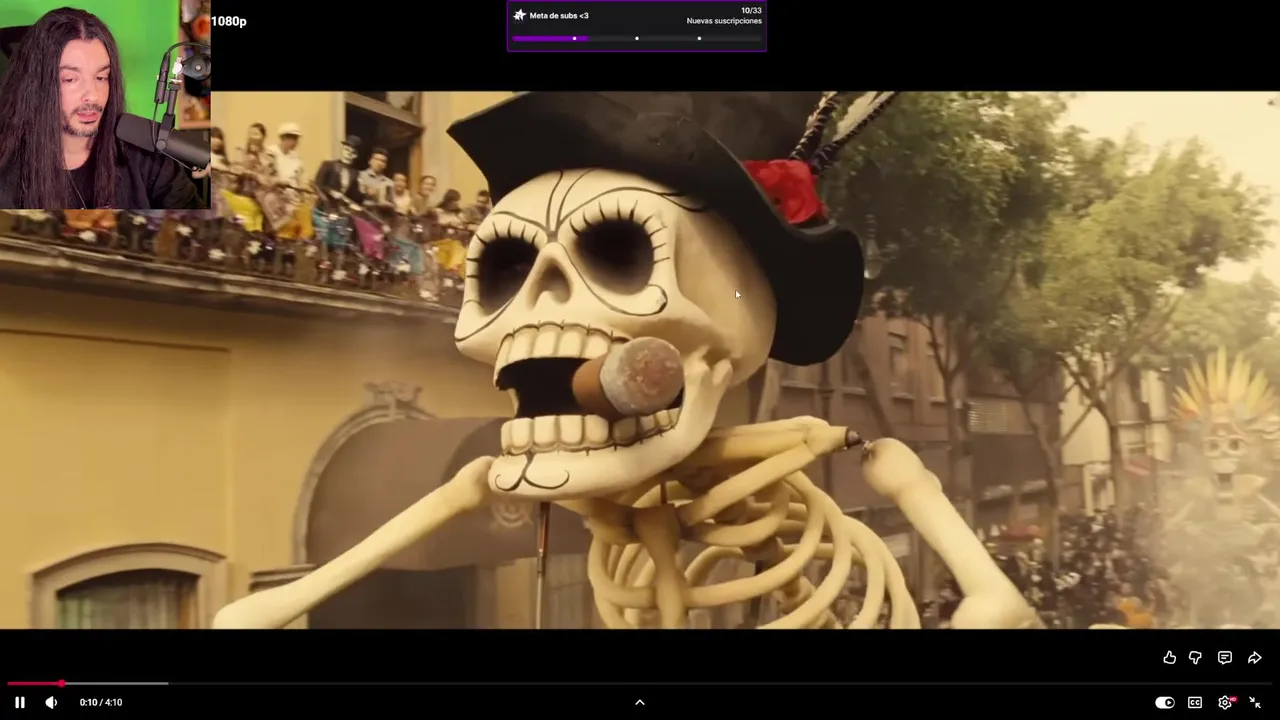Like the video with thumbs up
Screen dimensions: 1280x720
pos(1169,657)
